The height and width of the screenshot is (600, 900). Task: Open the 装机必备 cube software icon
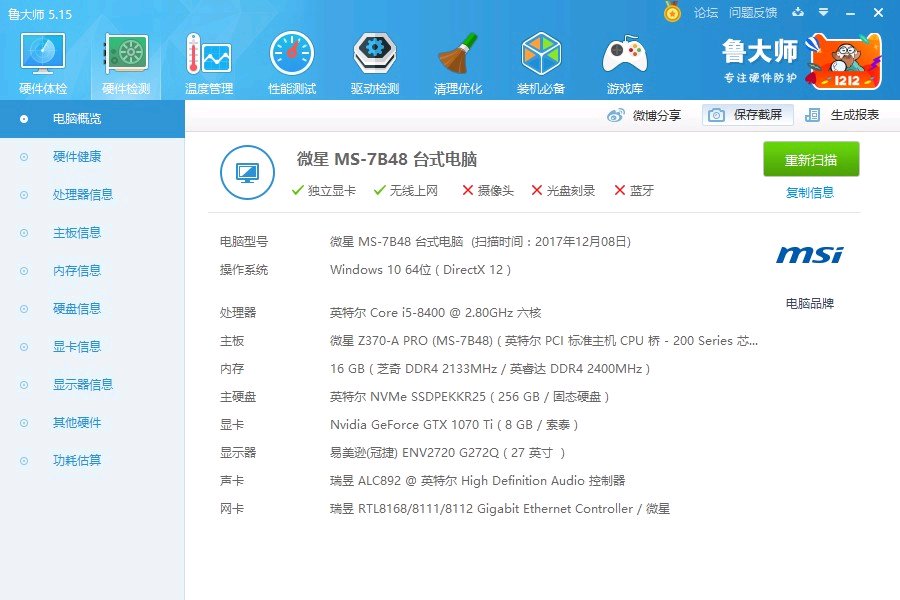coord(541,63)
